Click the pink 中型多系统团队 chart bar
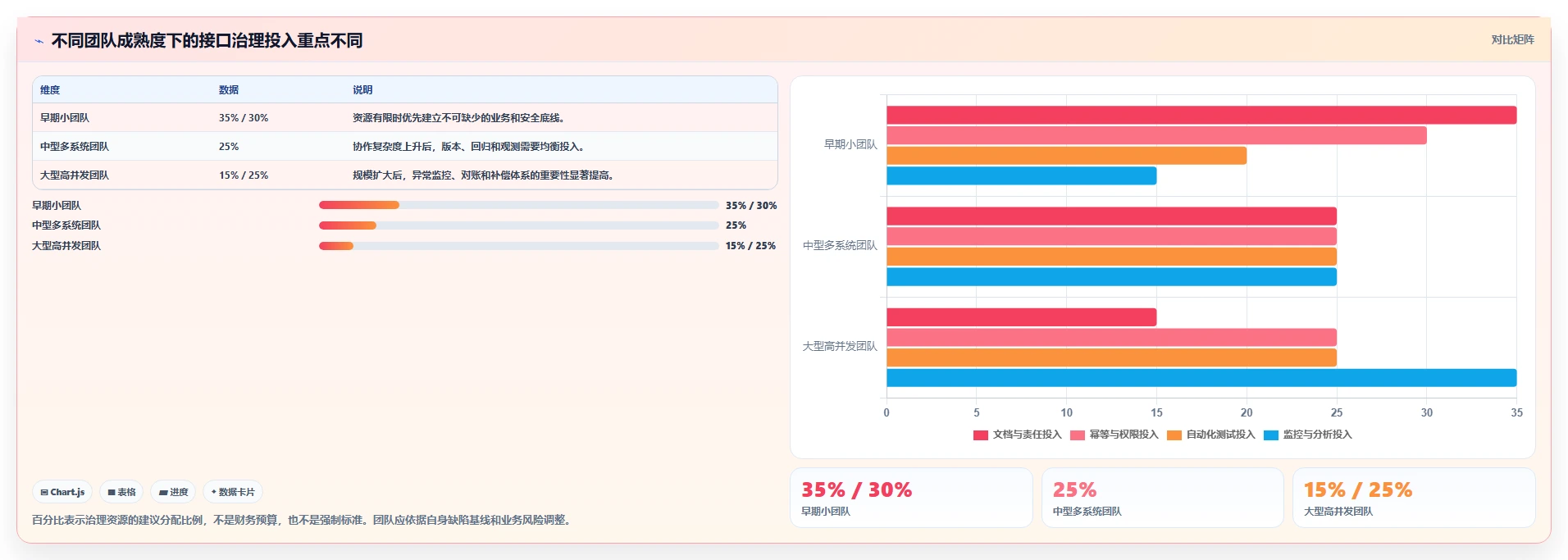The height and width of the screenshot is (560, 1568). (x=1111, y=236)
